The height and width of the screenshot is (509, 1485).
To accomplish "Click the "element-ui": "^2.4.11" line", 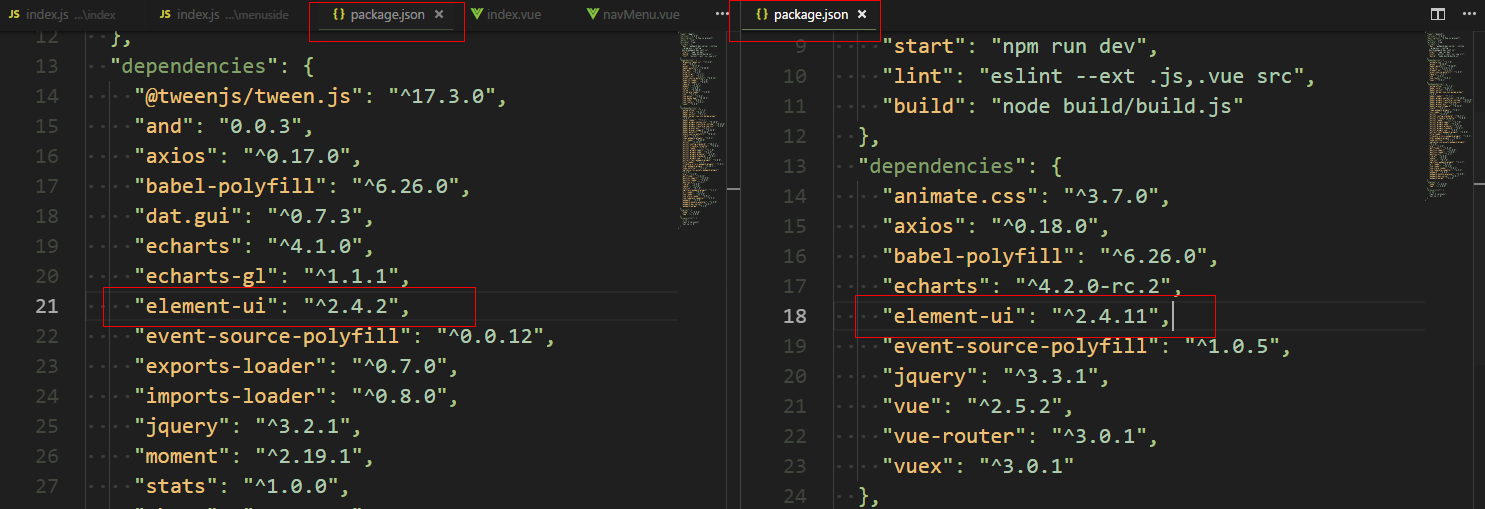I will [x=1026, y=316].
